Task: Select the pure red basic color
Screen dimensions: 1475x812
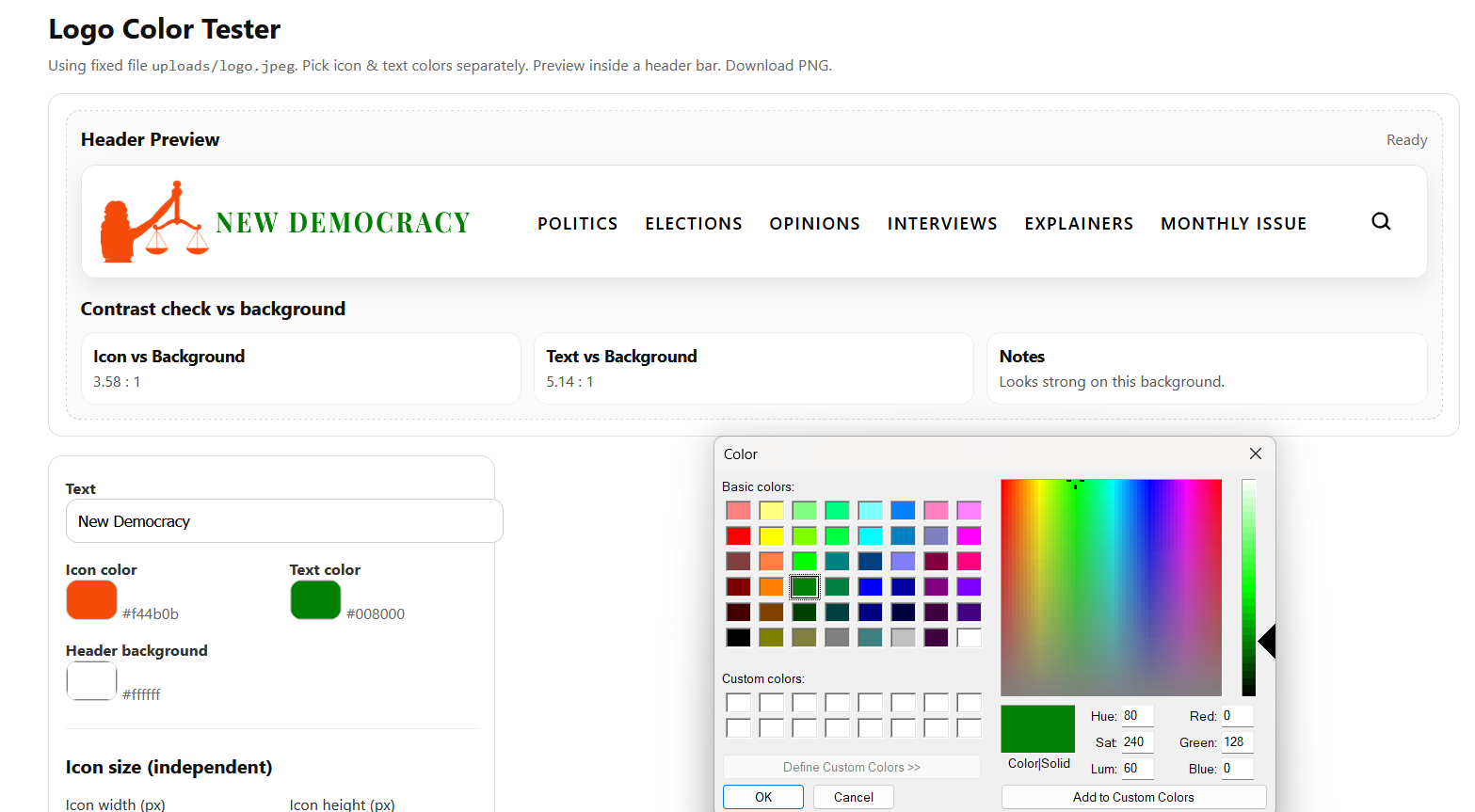Action: pyautogui.click(x=739, y=535)
